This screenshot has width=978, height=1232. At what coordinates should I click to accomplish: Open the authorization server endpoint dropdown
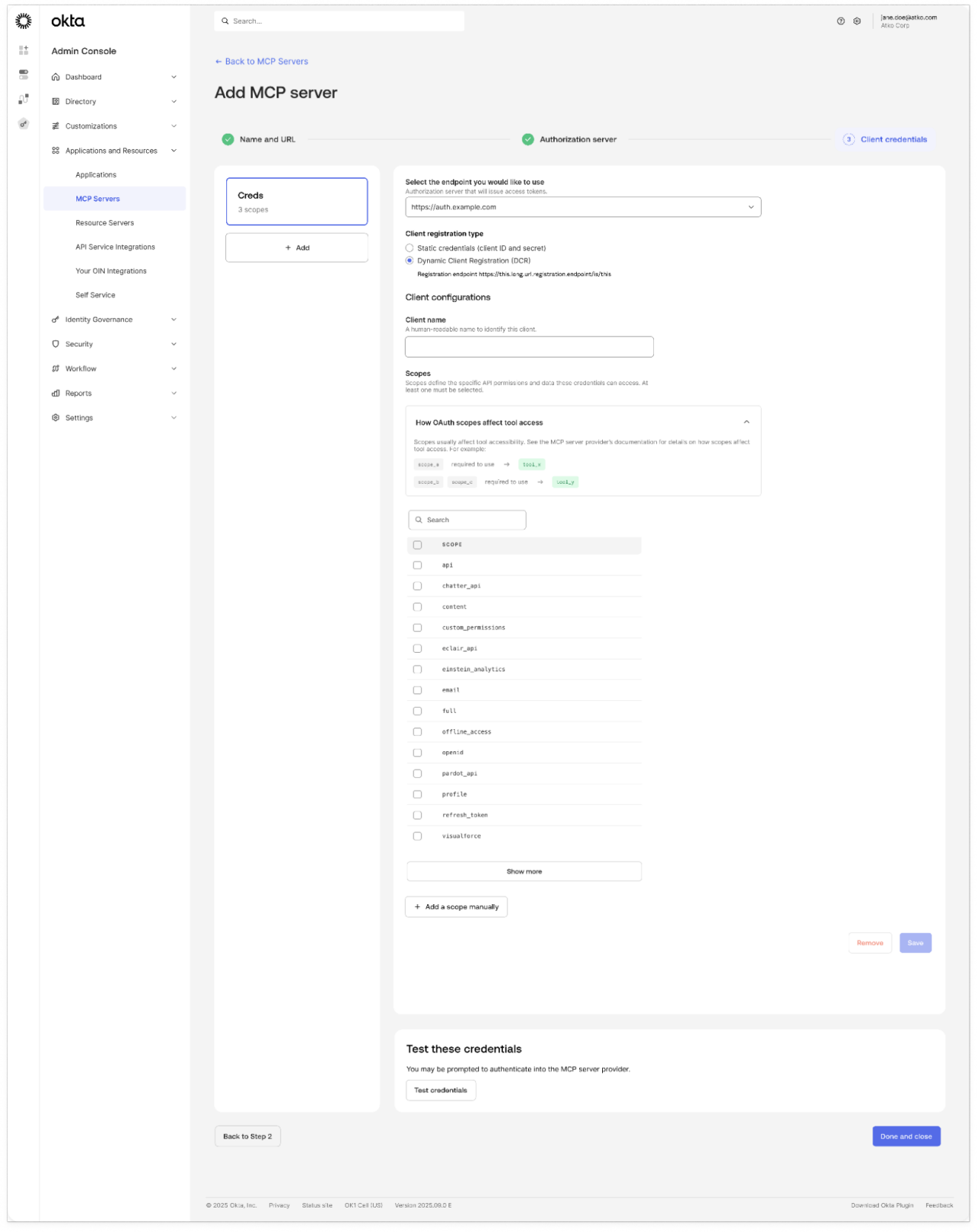coord(583,207)
